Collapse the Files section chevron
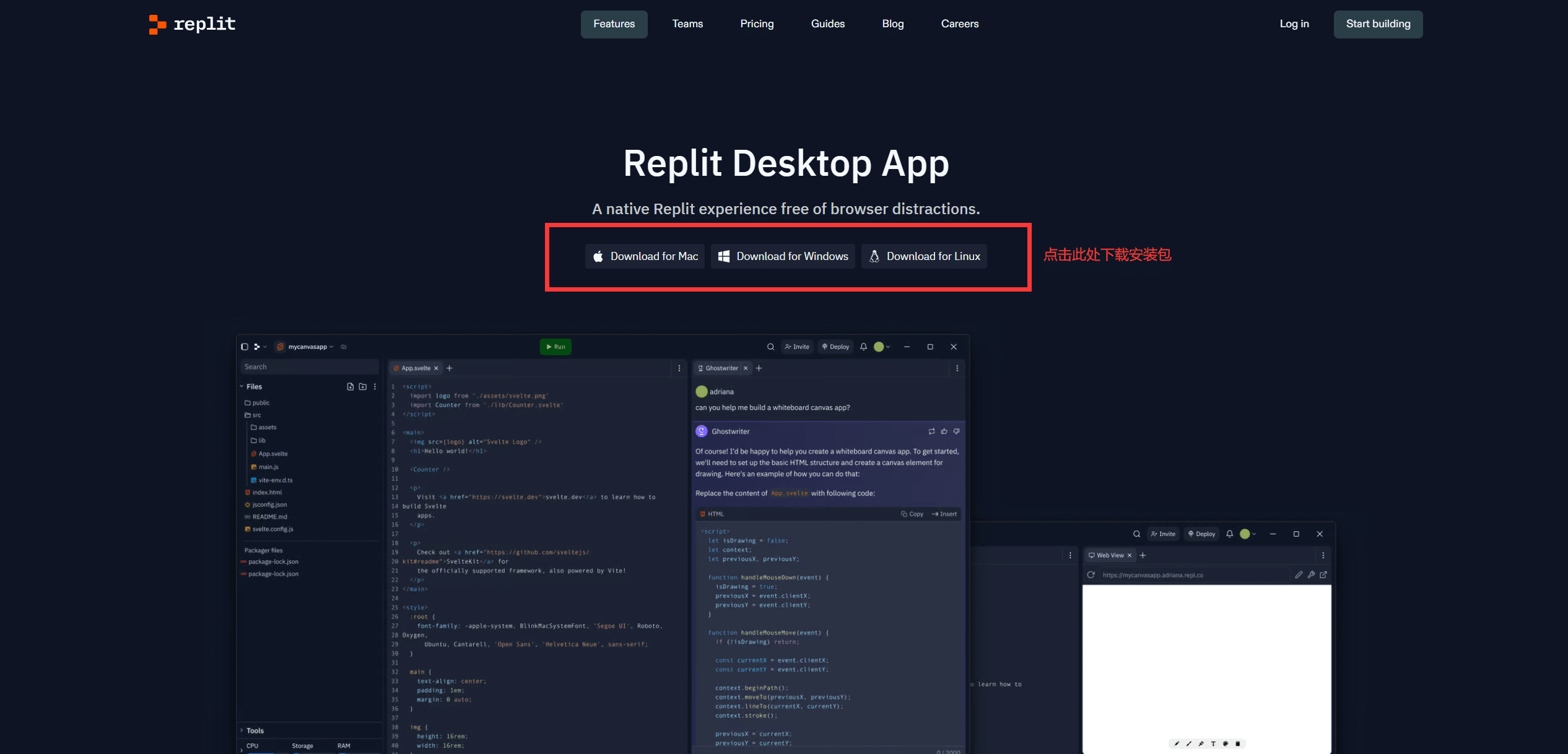Screen dimensions: 1568x754 (x=242, y=386)
